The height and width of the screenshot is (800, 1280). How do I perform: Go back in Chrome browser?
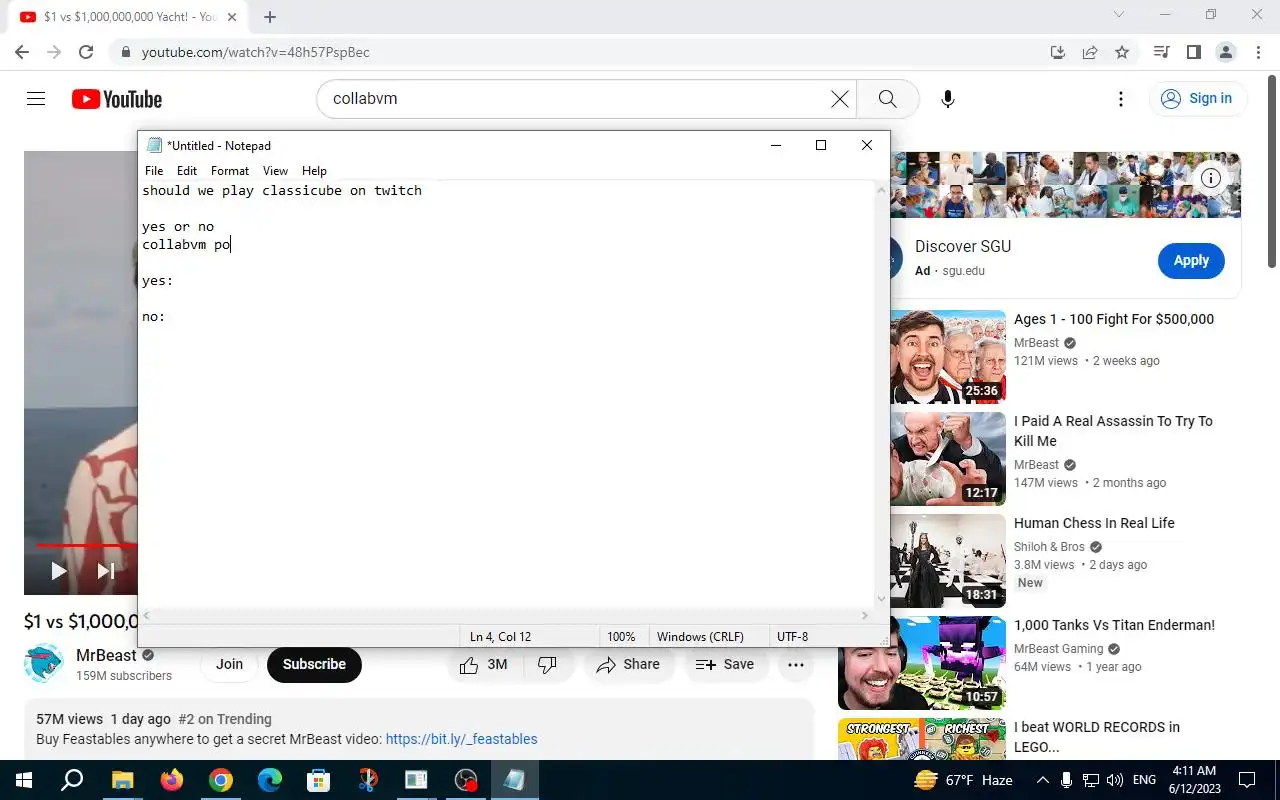pyautogui.click(x=22, y=52)
